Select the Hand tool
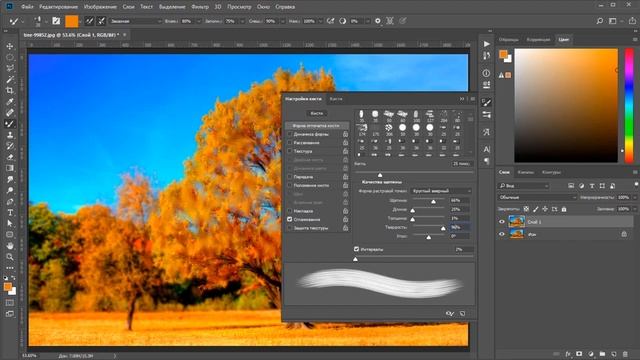The image size is (640, 360). 10,246
